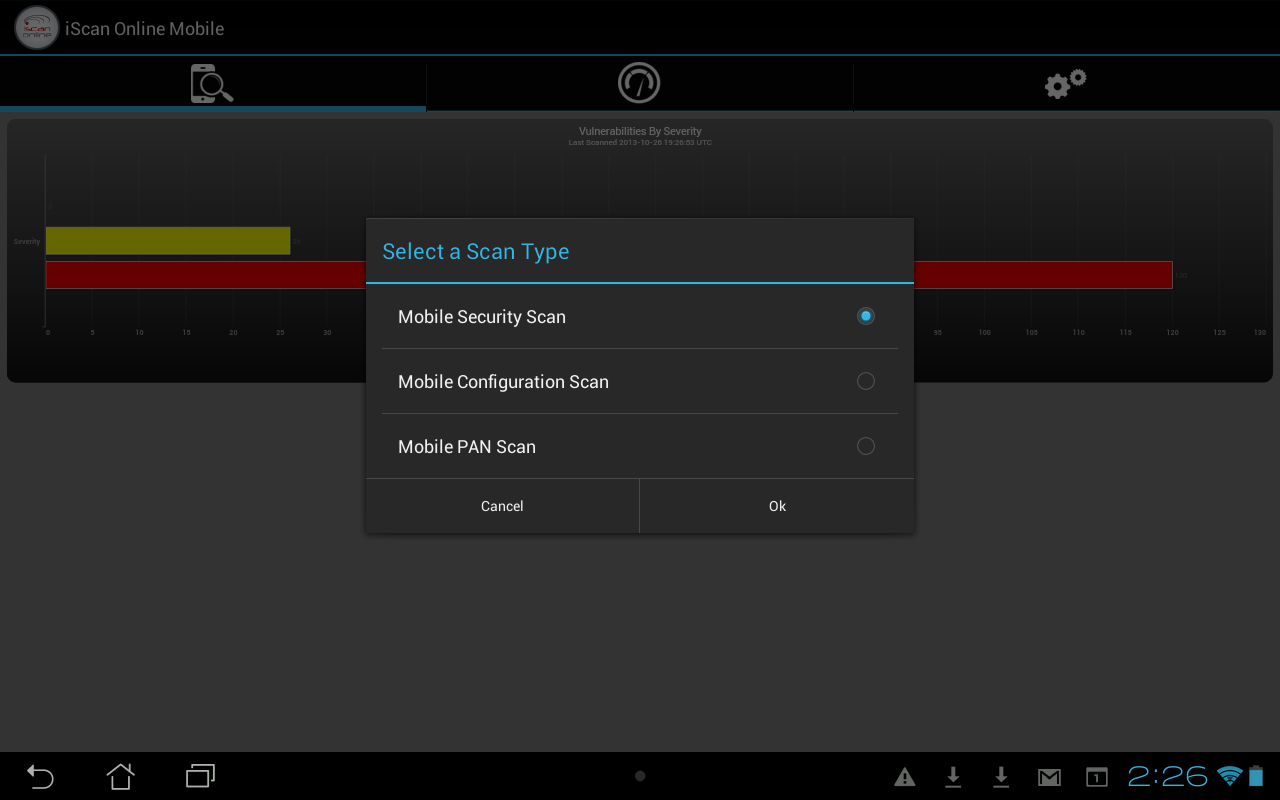The height and width of the screenshot is (800, 1280).
Task: Open the calendar notification icon
Action: tap(1097, 777)
